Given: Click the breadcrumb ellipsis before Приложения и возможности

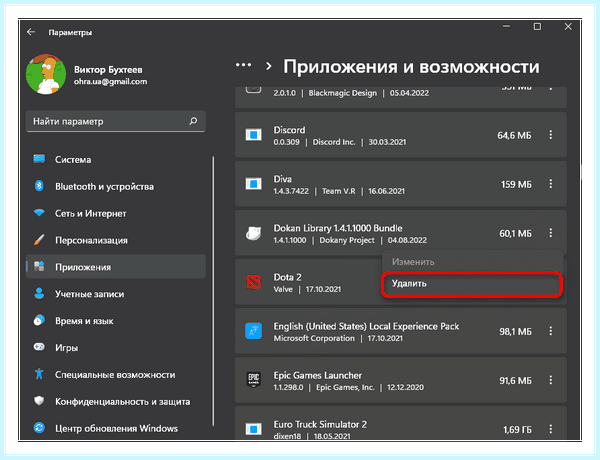Looking at the screenshot, I should [x=243, y=65].
